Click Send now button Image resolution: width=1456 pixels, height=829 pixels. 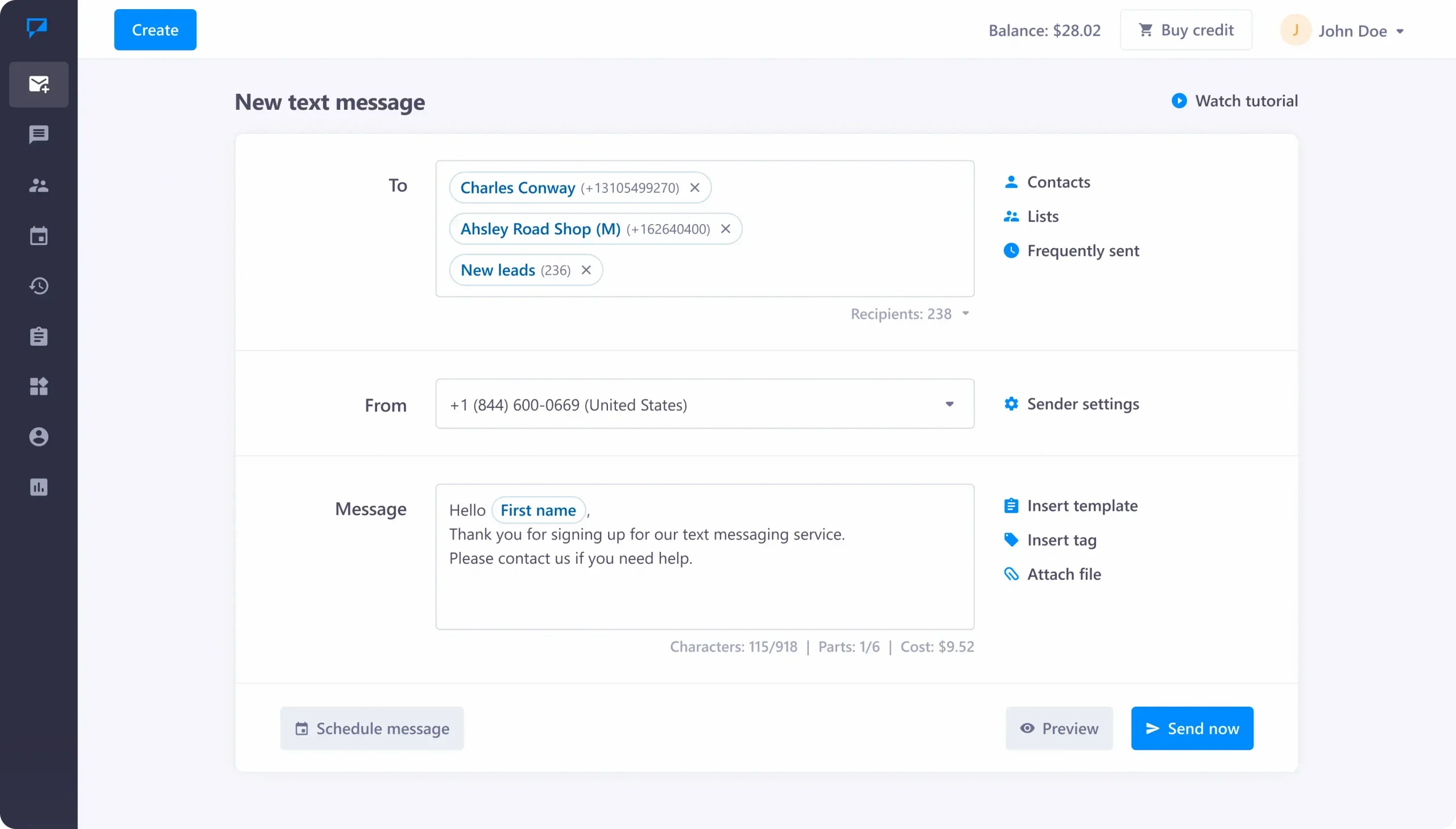tap(1192, 728)
